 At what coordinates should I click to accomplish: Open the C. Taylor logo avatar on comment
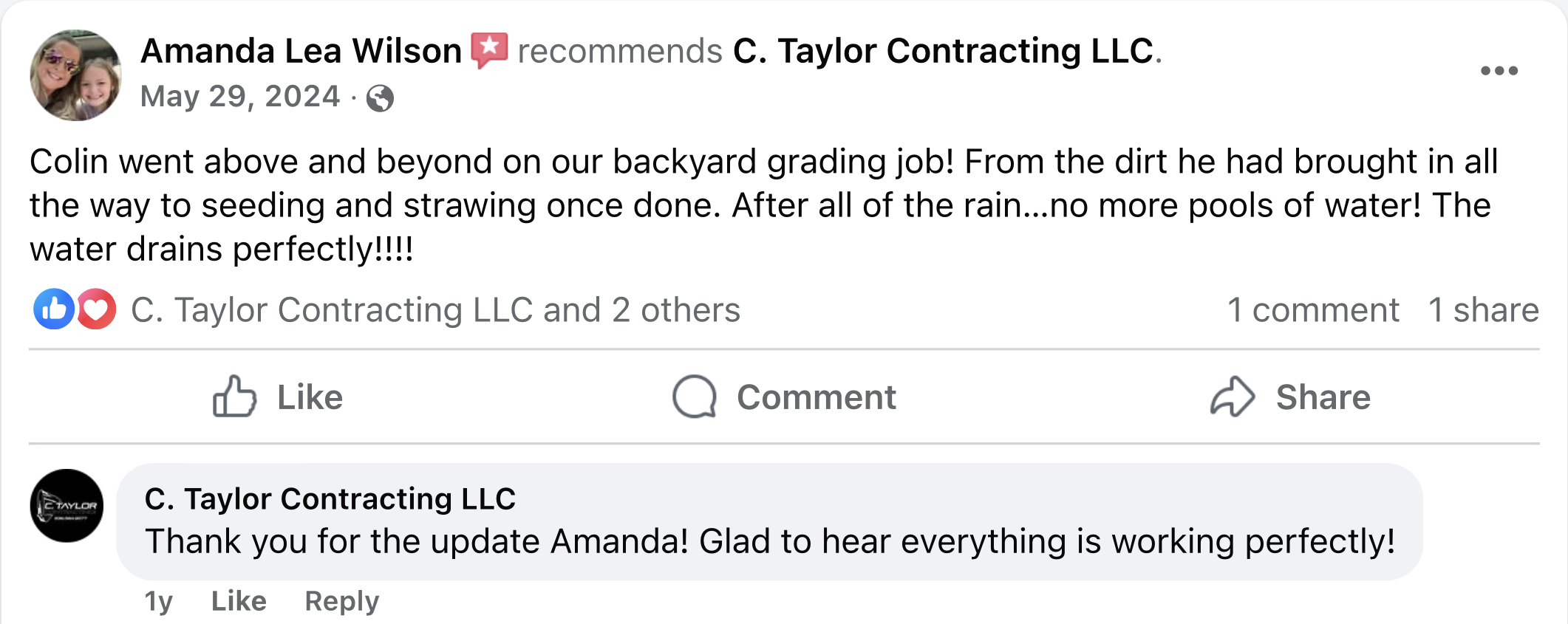[67, 506]
